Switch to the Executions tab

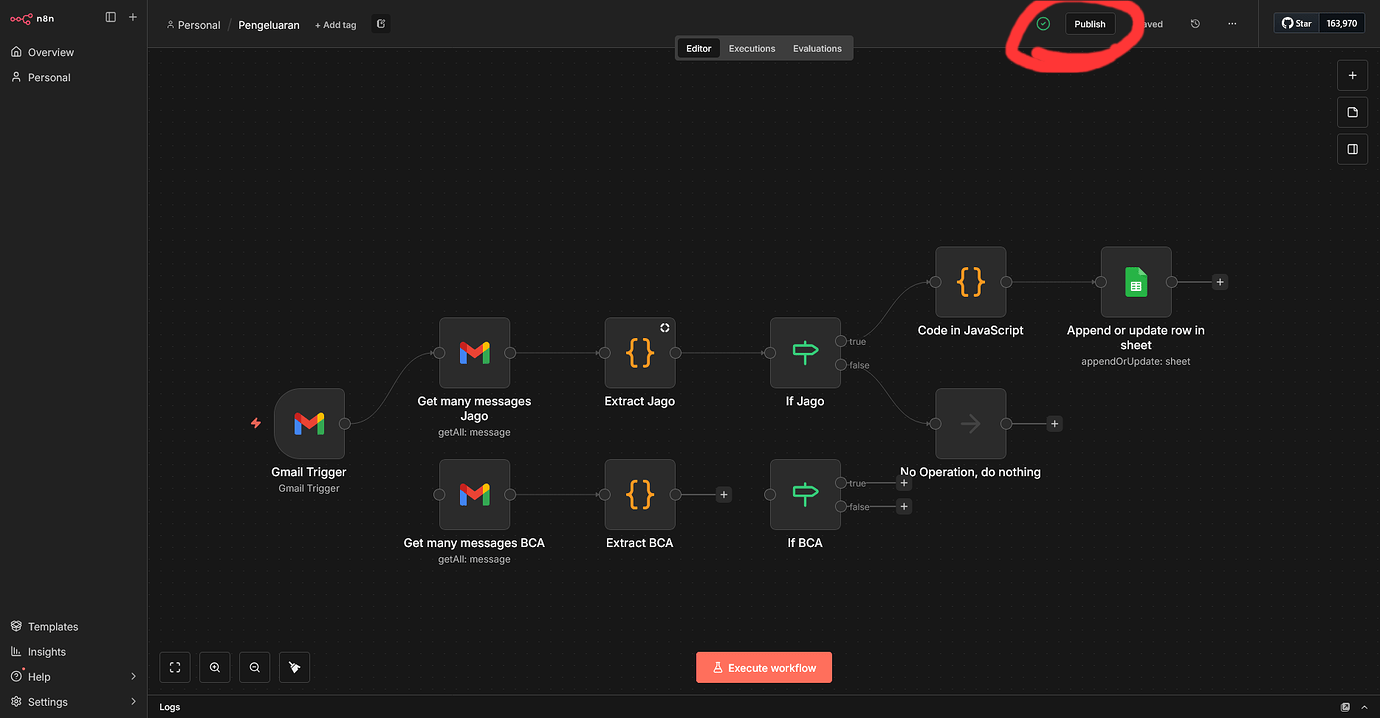[752, 48]
